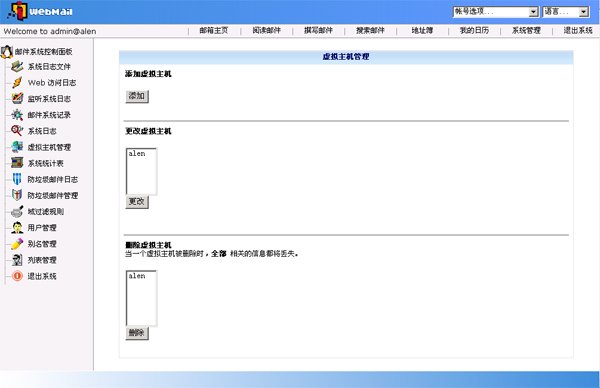Click the Web 访问日志 lightning icon

(x=17, y=83)
